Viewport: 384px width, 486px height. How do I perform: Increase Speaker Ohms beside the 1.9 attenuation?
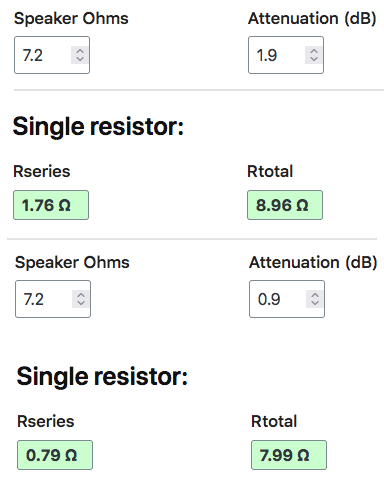(x=80, y=51)
